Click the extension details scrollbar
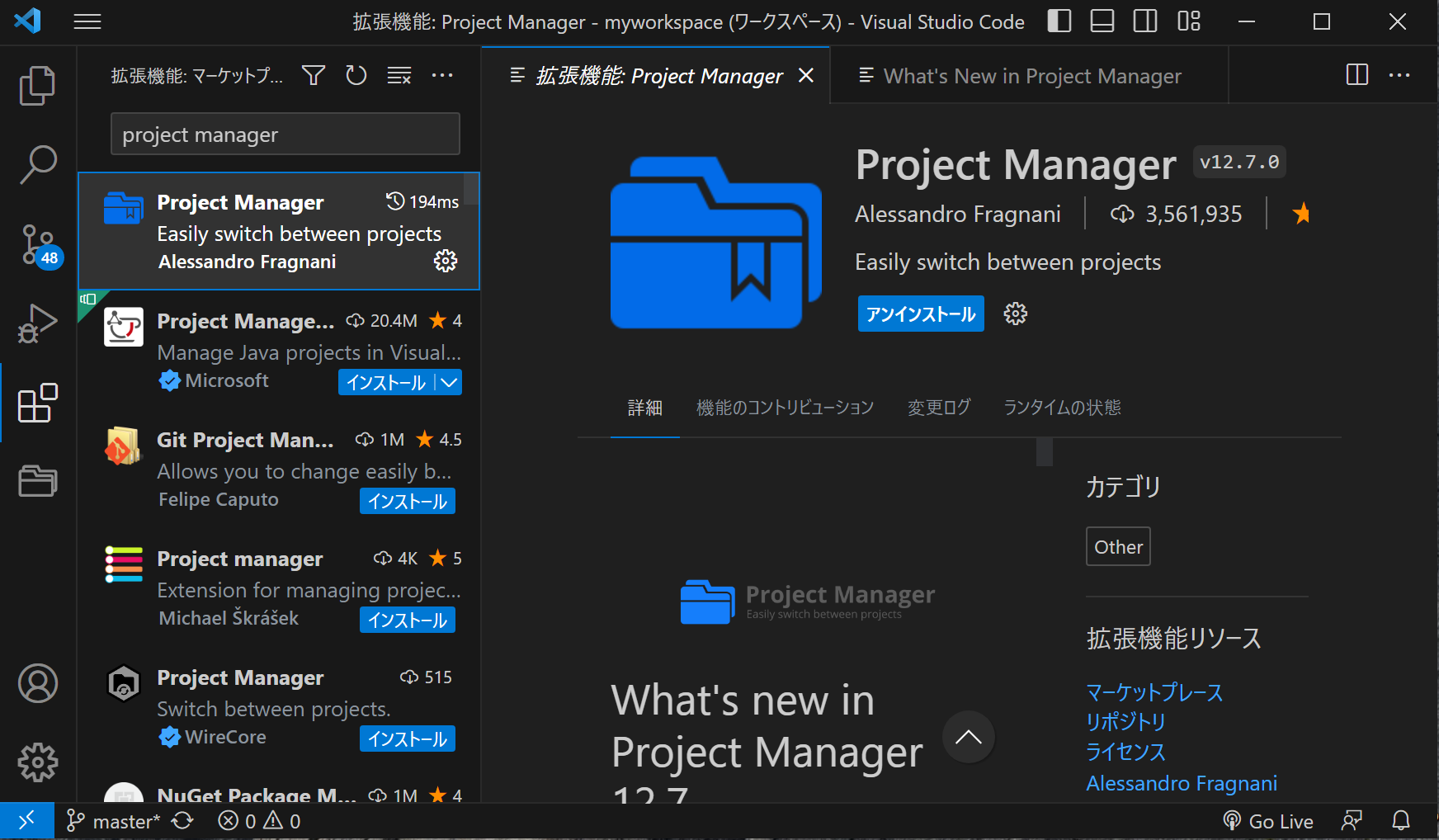The height and width of the screenshot is (840, 1439). coord(1045,452)
